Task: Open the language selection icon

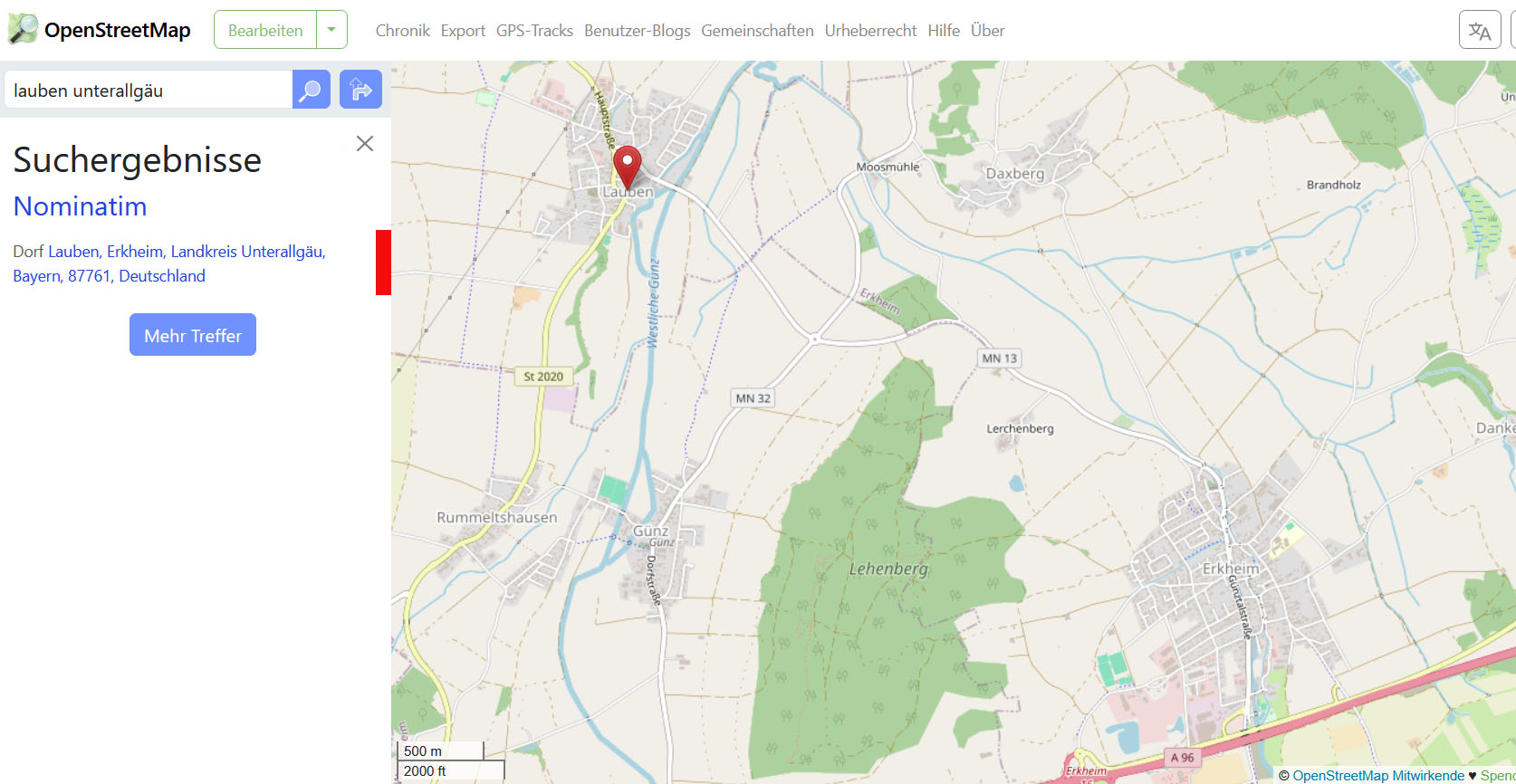Action: coord(1480,30)
